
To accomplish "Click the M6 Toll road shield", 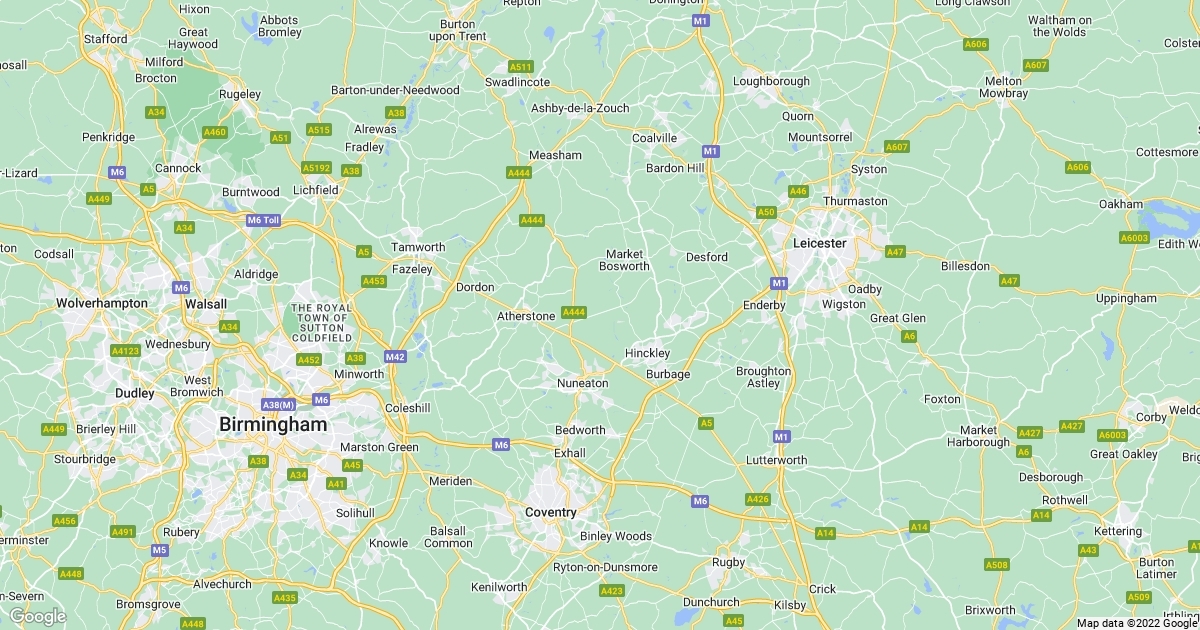I will point(263,220).
